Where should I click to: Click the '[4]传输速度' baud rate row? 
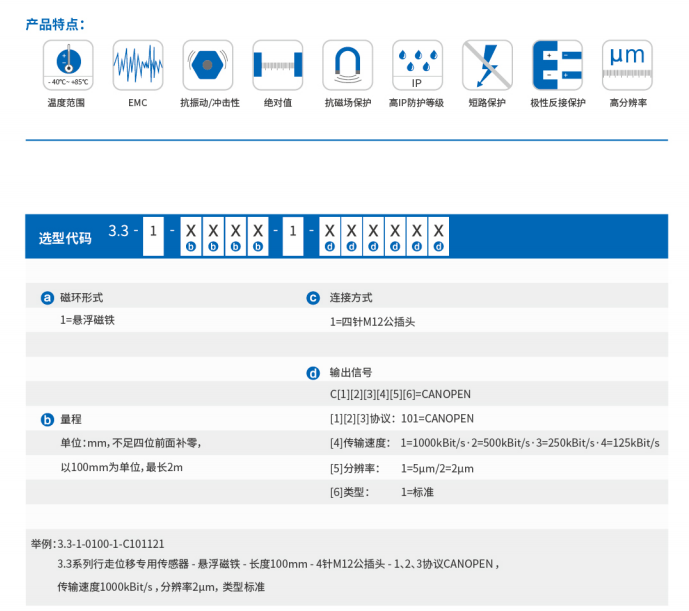(494, 443)
